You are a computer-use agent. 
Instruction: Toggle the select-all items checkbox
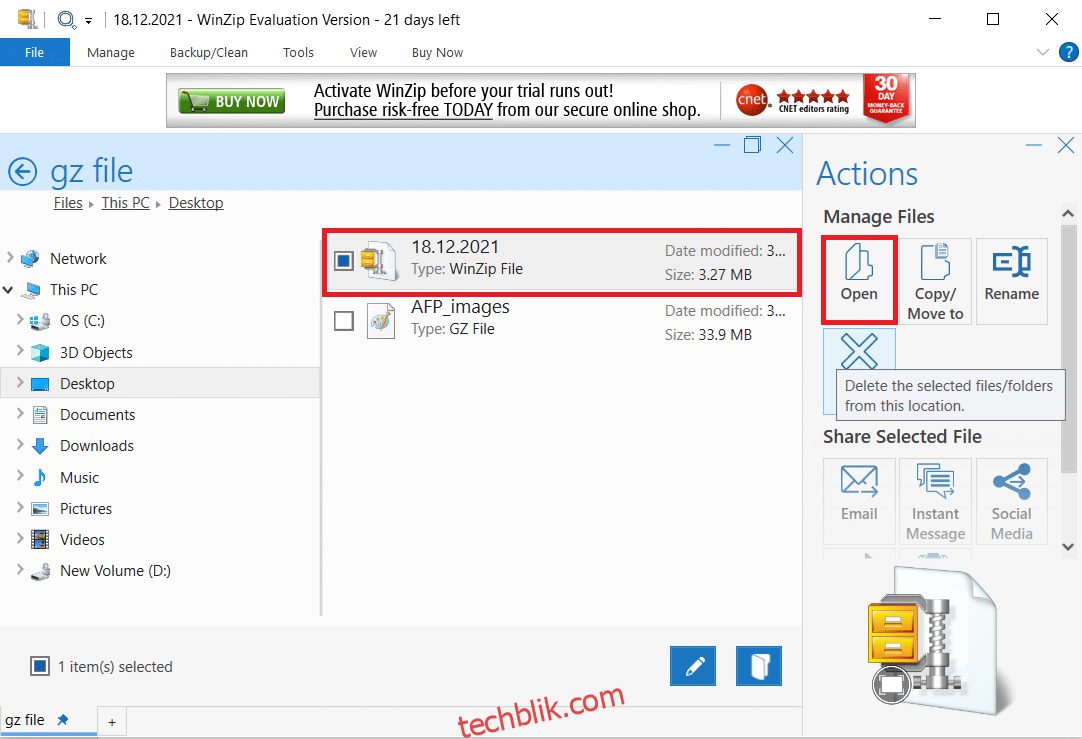39,666
